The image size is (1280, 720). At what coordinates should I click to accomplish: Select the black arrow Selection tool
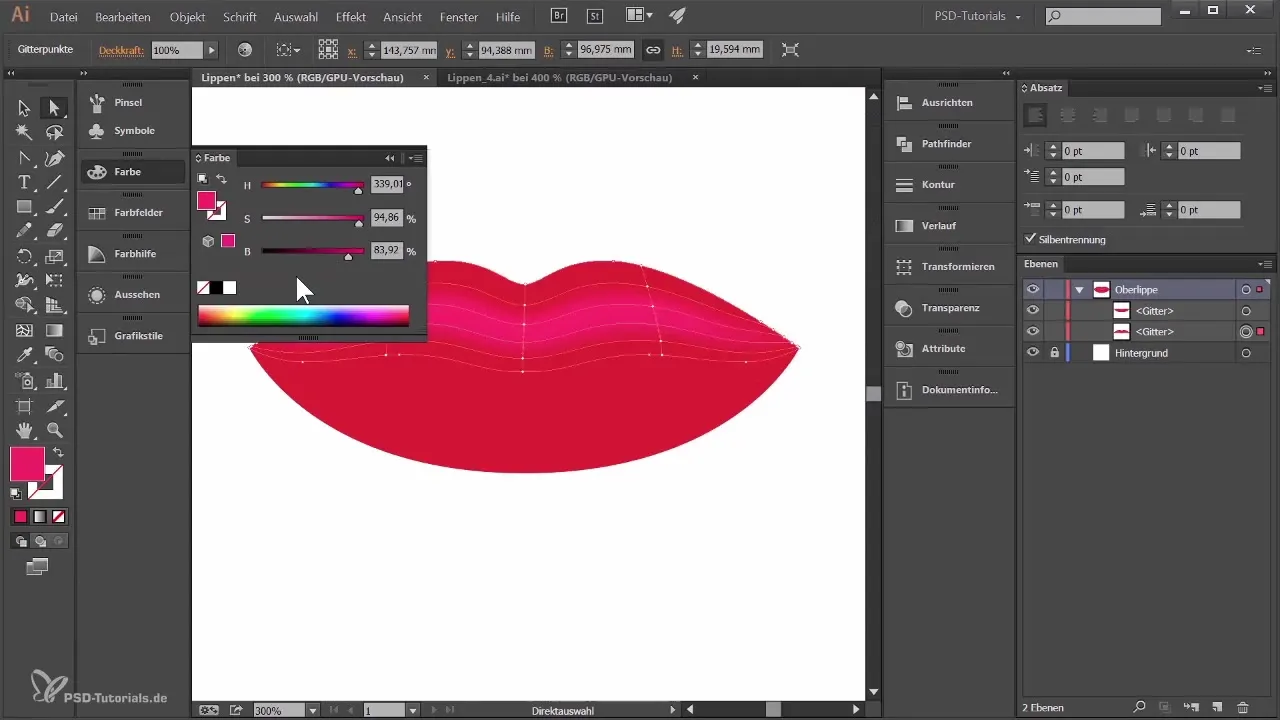[x=24, y=108]
